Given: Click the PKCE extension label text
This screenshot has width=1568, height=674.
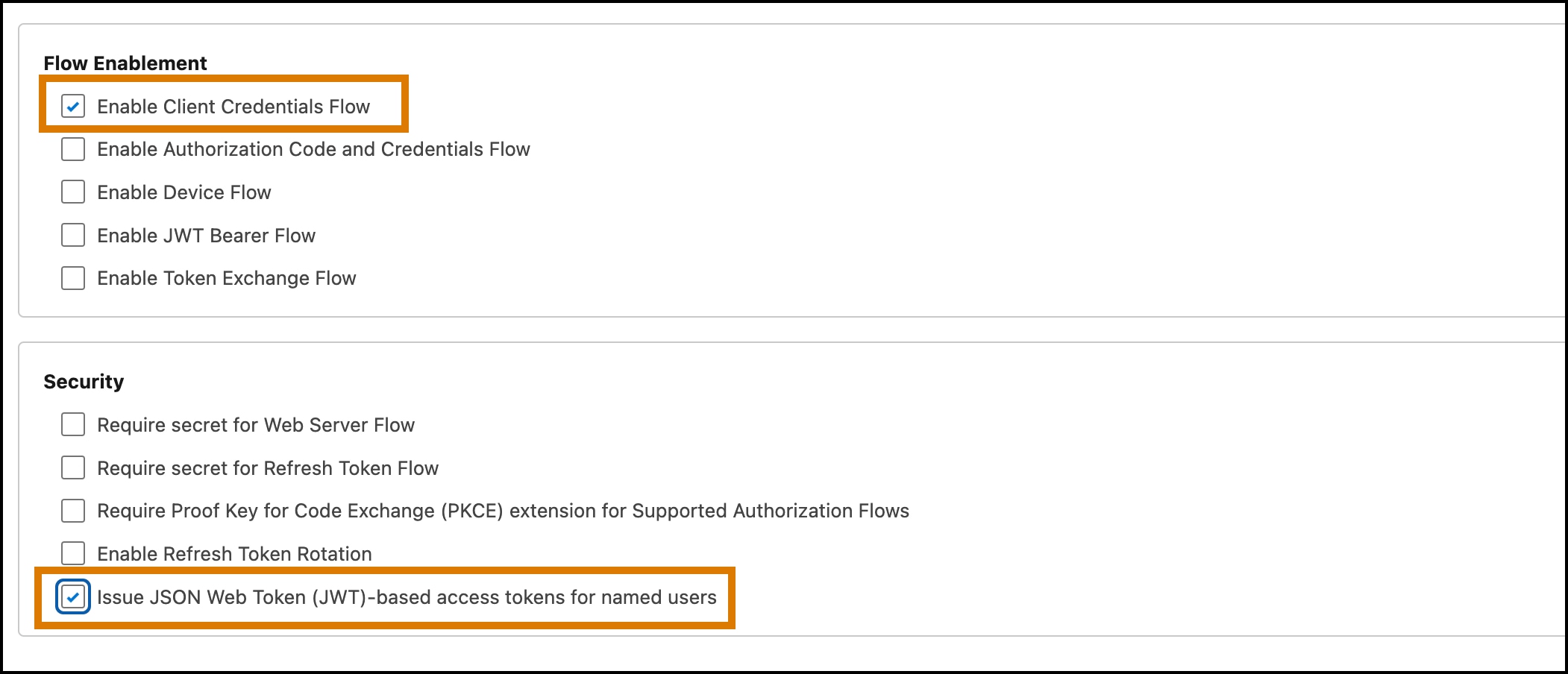Looking at the screenshot, I should (x=503, y=511).
